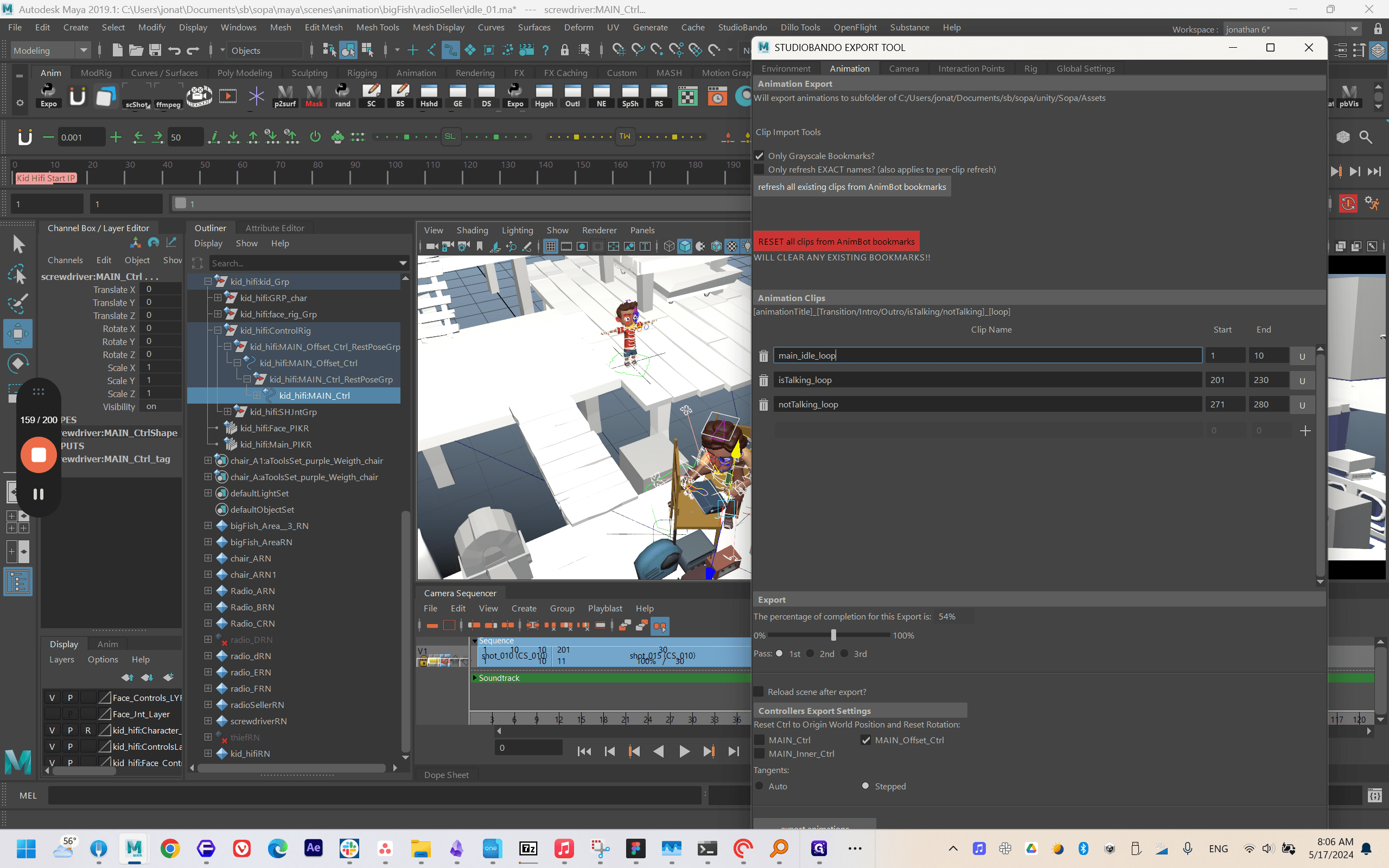The image size is (1389, 868).
Task: Click RESET all clips from AnimBot bookmarks
Action: (836, 242)
